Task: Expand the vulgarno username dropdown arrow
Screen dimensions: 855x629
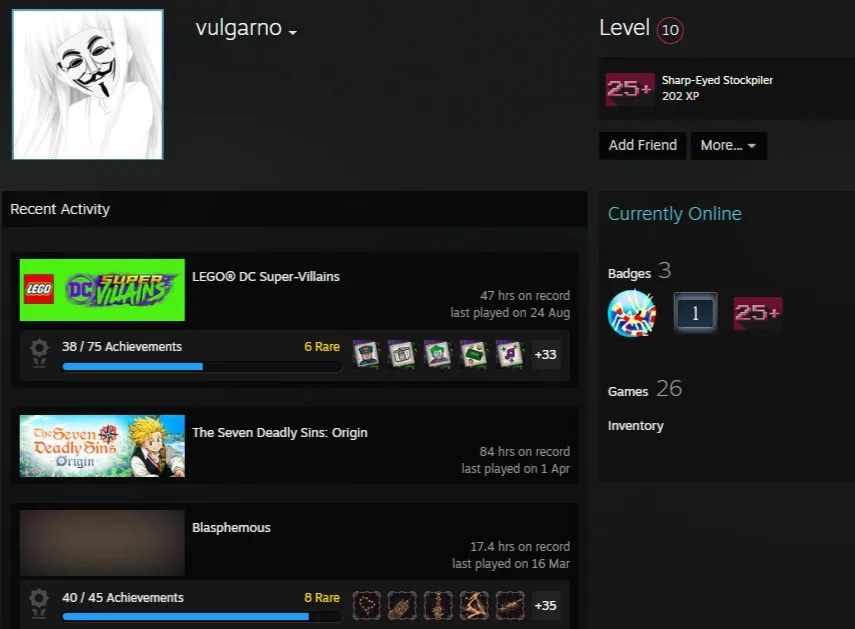Action: click(x=293, y=33)
